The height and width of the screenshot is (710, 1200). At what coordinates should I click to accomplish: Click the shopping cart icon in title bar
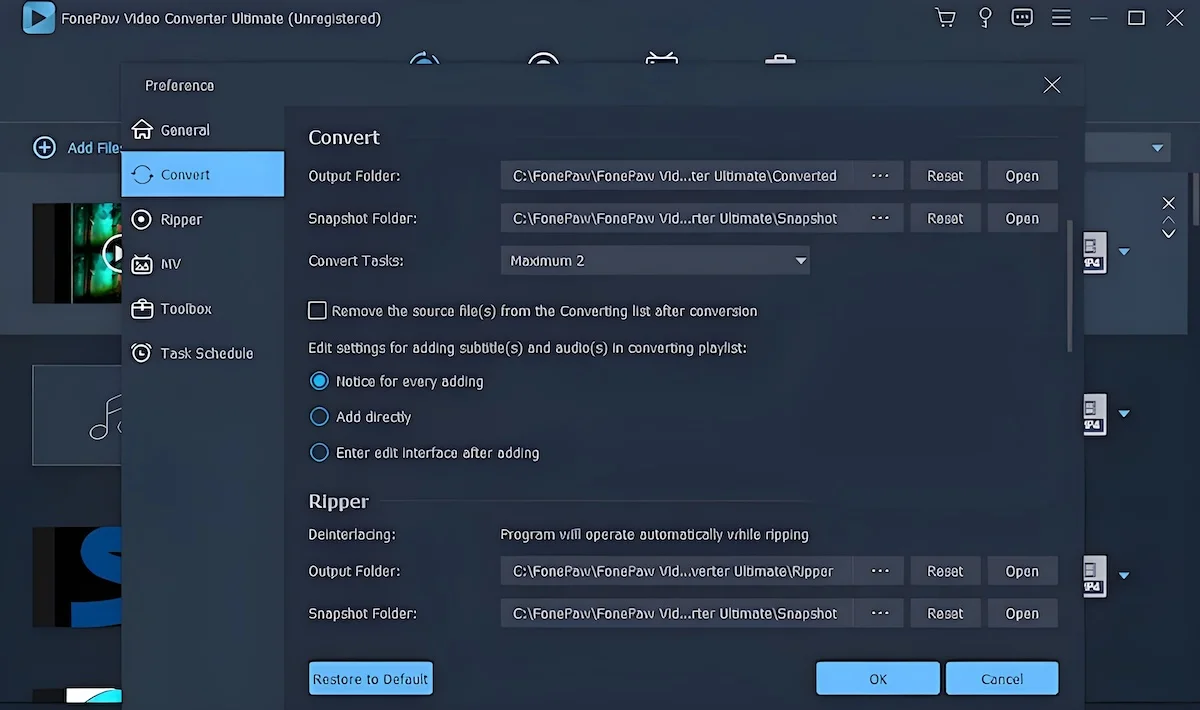point(944,18)
